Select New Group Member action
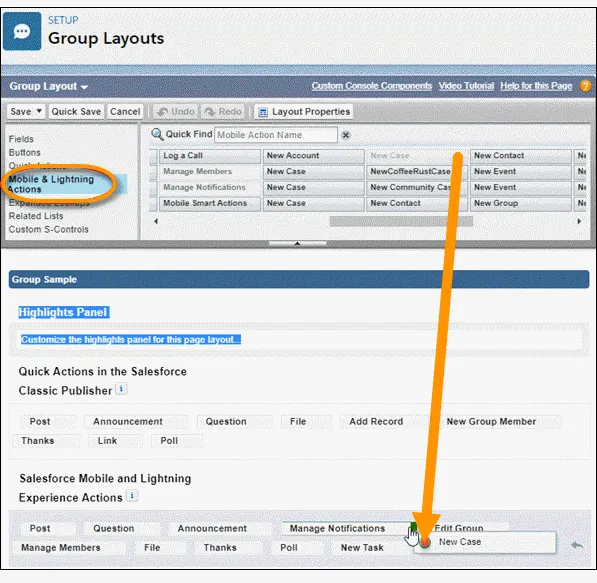This screenshot has height=583, width=597. pos(499,422)
